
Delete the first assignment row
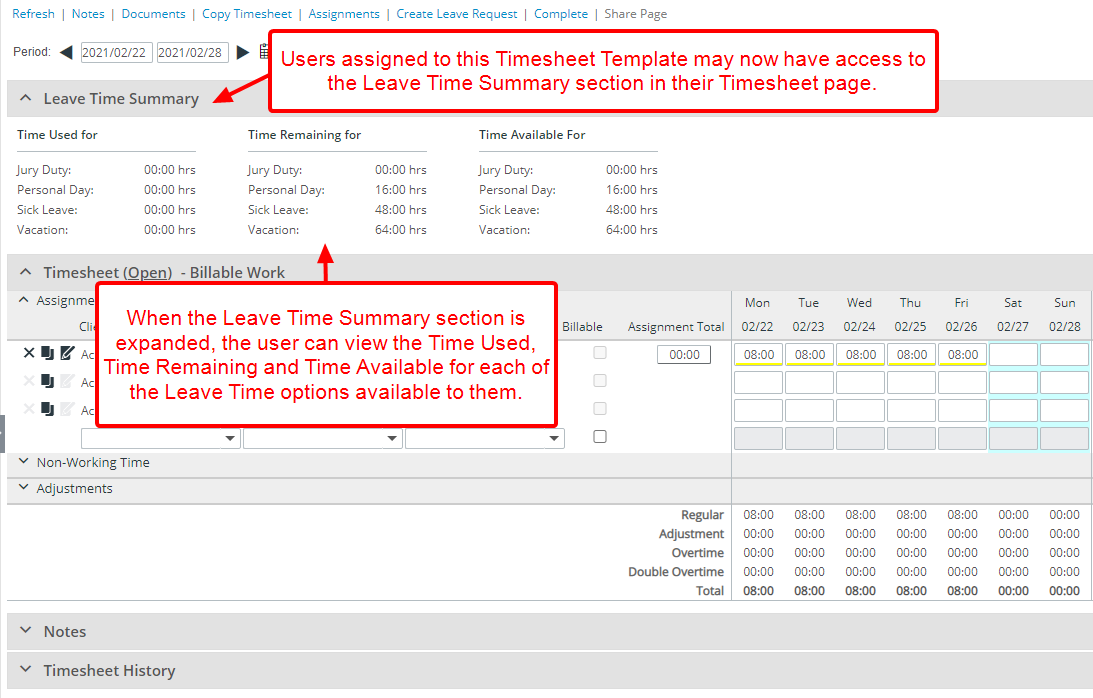29,353
